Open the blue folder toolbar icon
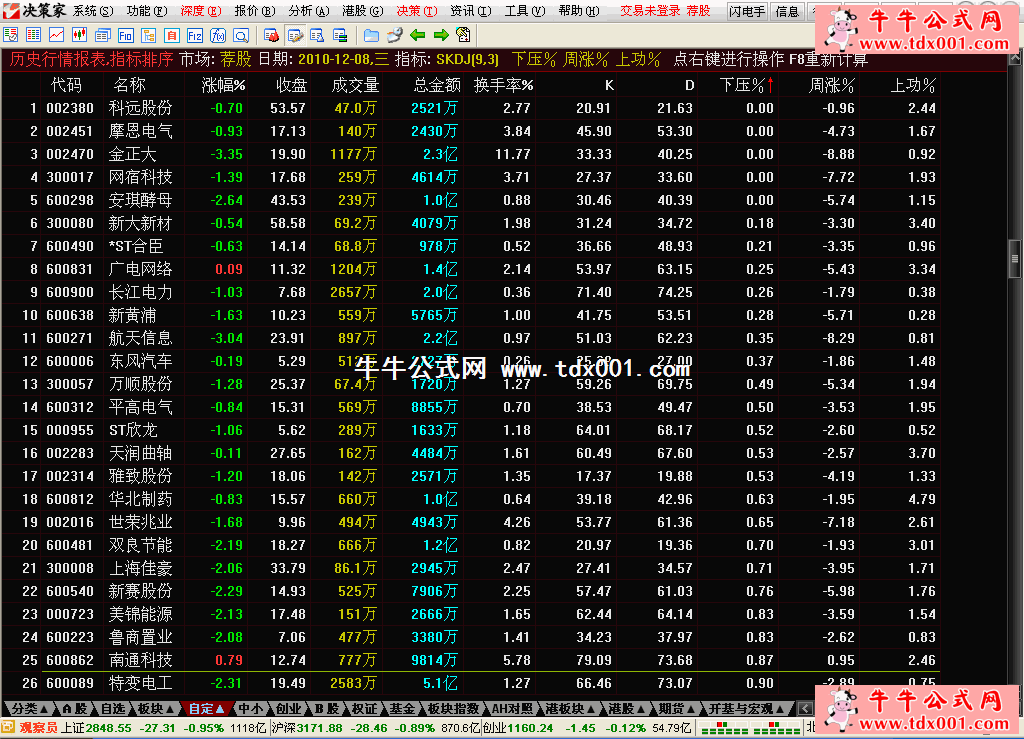1024x739 pixels. tap(371, 35)
